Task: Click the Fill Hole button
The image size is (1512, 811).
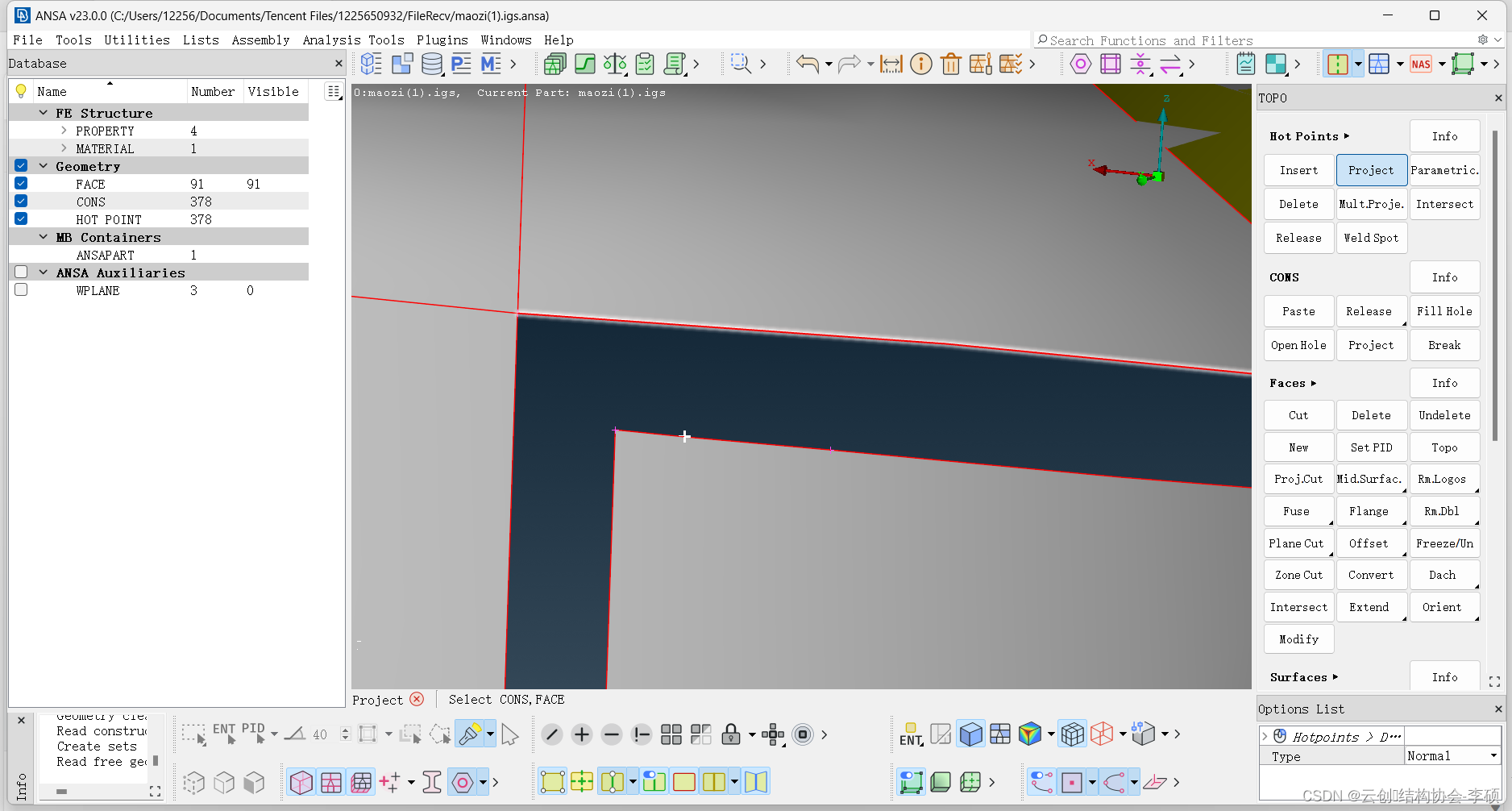Action: tap(1444, 311)
